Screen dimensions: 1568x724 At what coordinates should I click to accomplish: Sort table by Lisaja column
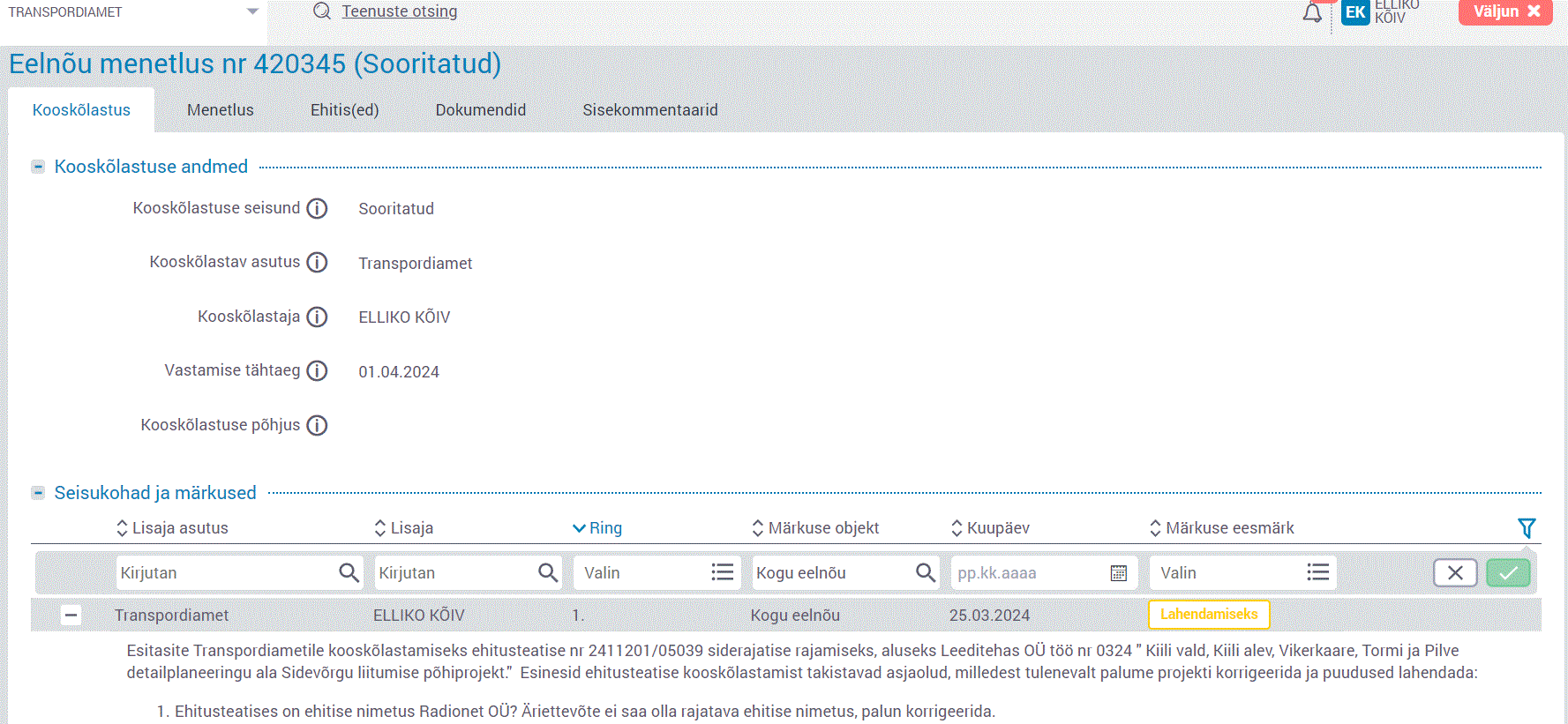coord(404,528)
